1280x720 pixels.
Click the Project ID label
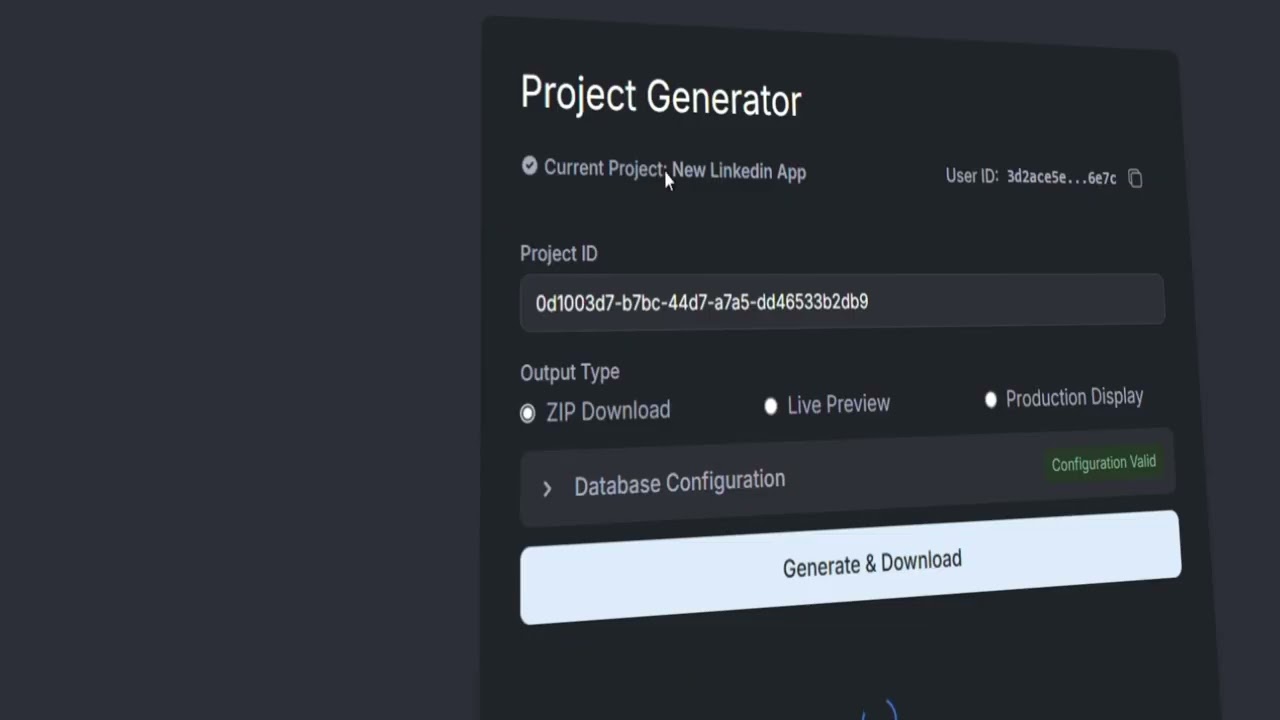559,254
